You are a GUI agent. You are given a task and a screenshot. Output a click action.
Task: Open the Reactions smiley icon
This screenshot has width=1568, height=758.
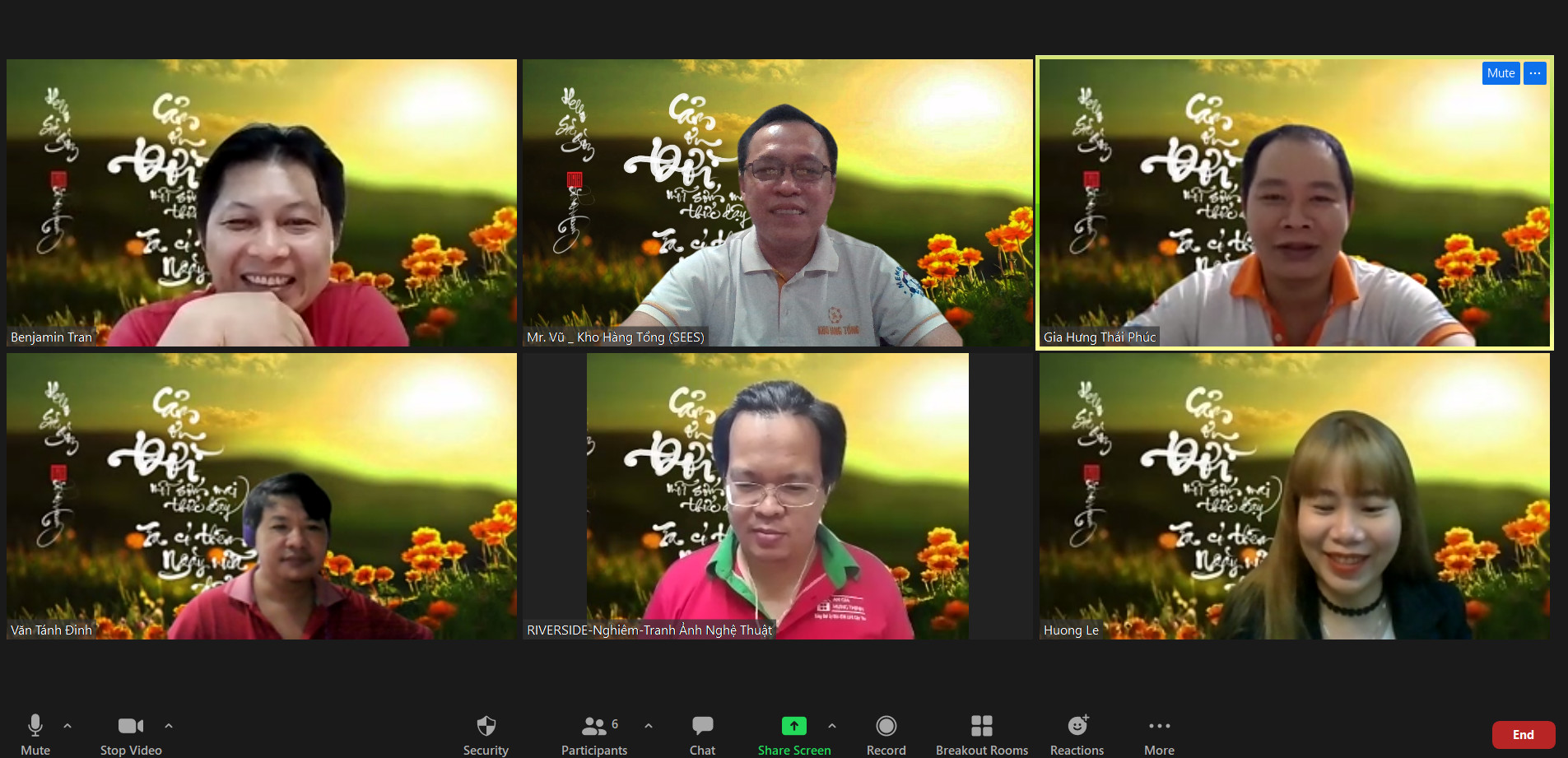(1077, 726)
